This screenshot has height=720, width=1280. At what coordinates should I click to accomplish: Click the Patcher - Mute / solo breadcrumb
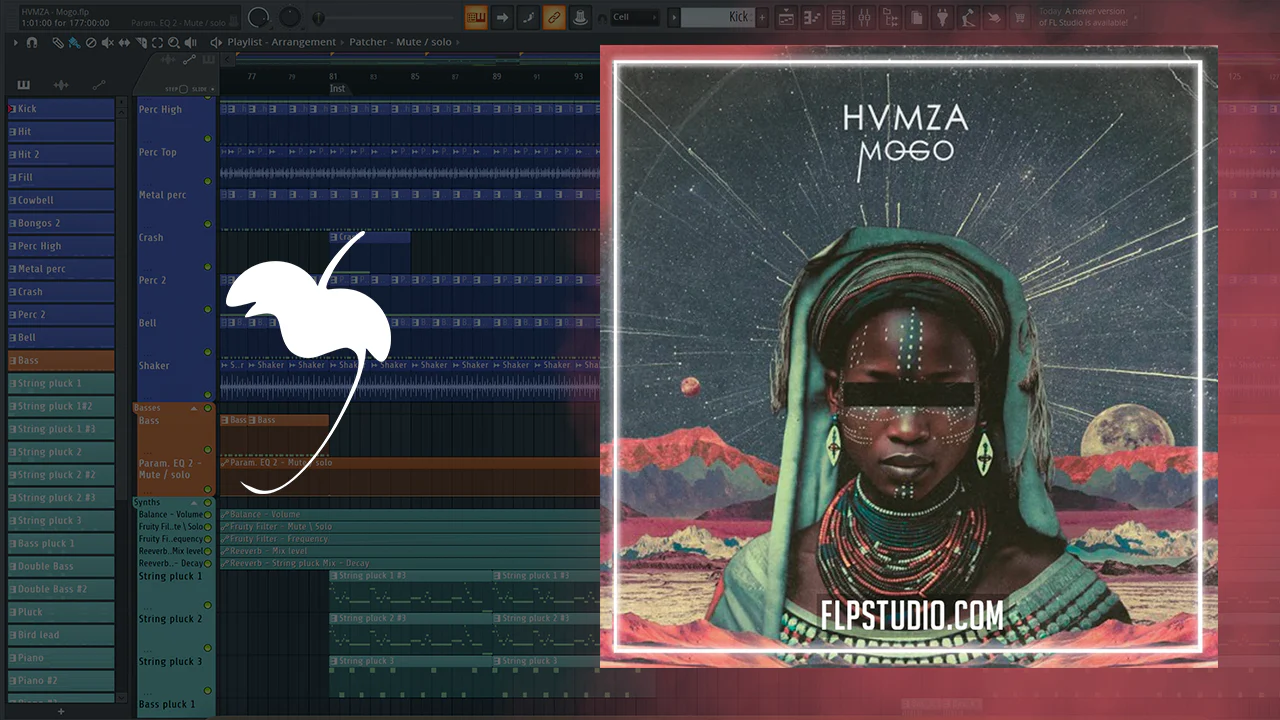click(x=400, y=42)
